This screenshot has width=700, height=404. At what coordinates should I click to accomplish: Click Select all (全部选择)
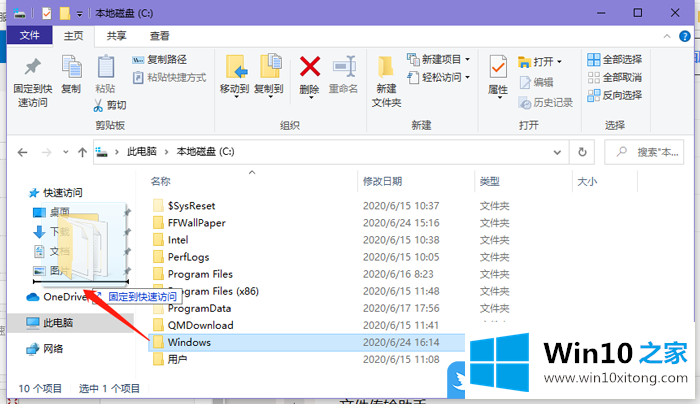pyautogui.click(x=615, y=59)
